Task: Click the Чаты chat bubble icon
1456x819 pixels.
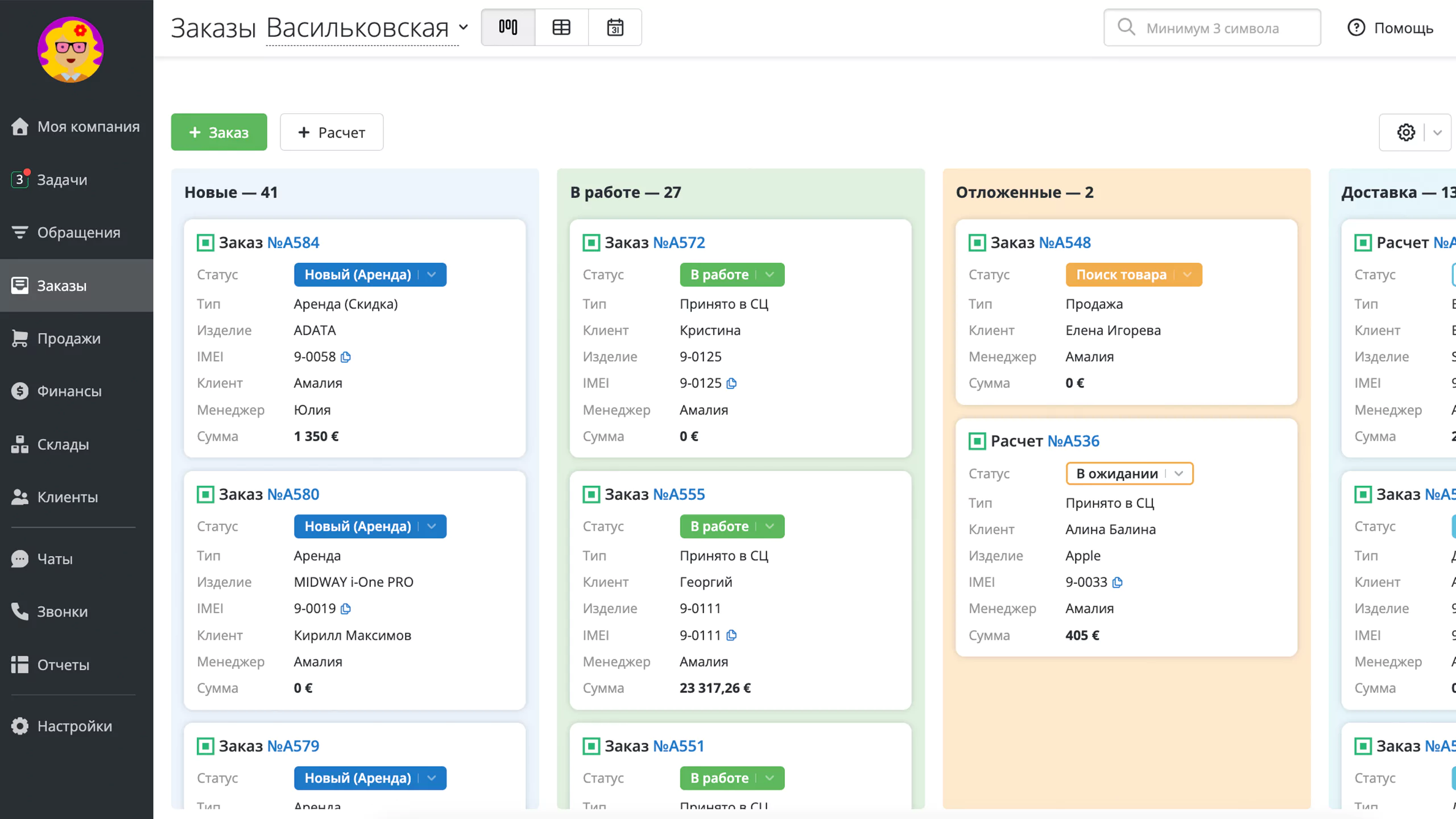Action: coord(20,559)
